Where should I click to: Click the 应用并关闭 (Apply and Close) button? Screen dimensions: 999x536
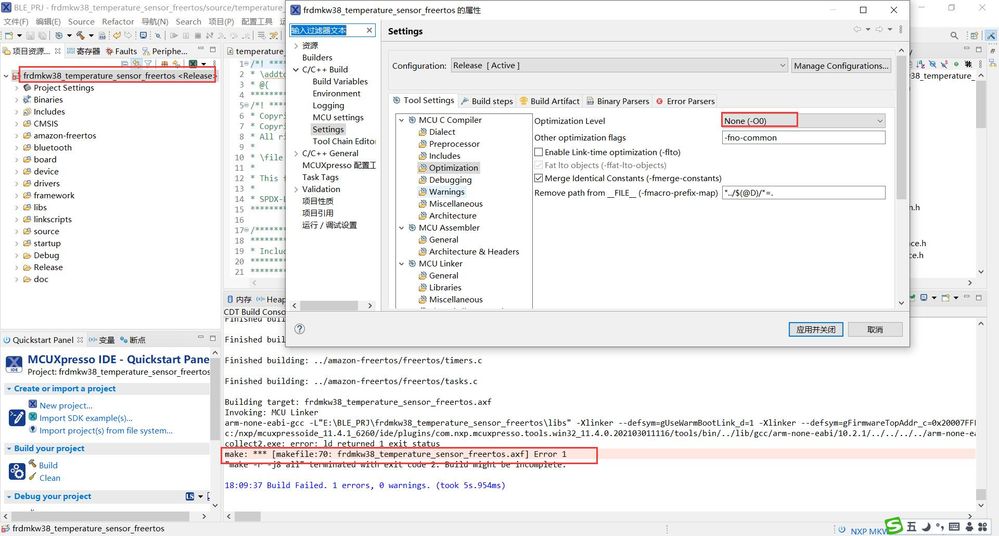tap(816, 330)
